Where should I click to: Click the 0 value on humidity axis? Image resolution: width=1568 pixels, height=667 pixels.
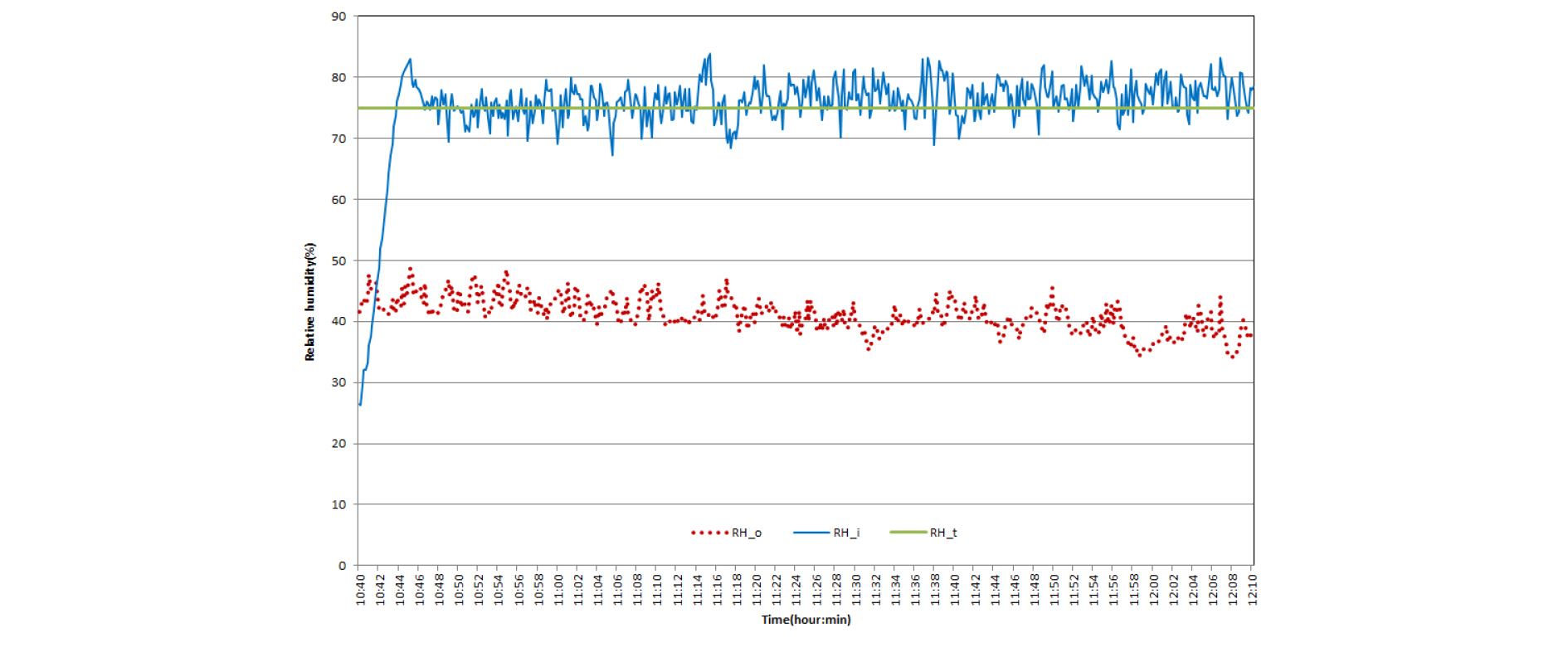pyautogui.click(x=342, y=566)
